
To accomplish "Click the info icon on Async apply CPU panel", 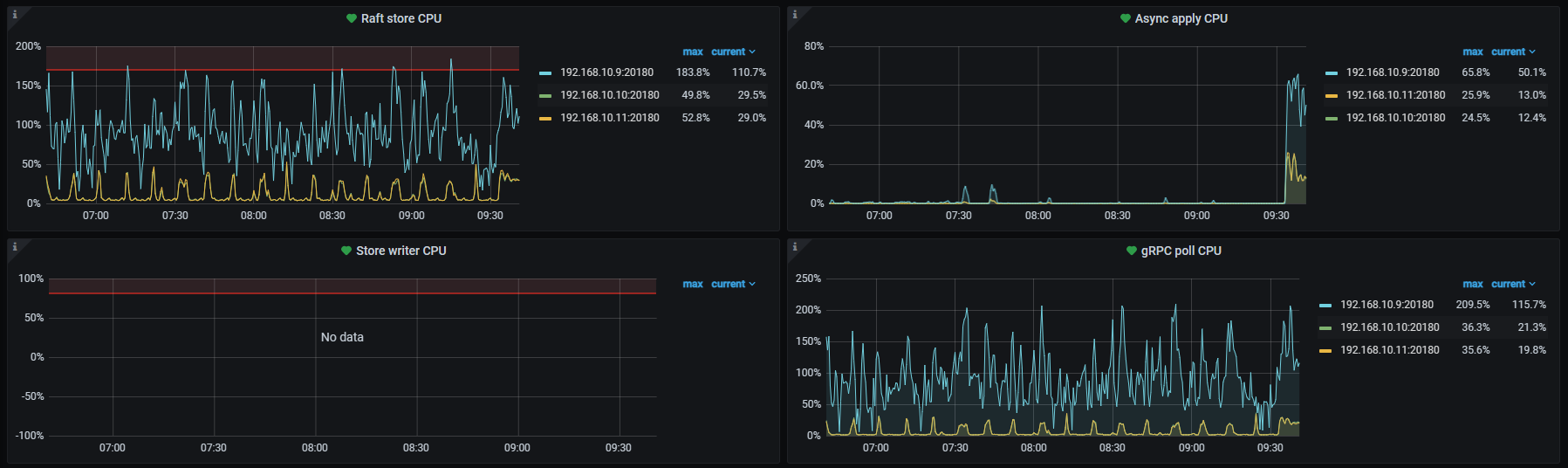I will [x=795, y=14].
